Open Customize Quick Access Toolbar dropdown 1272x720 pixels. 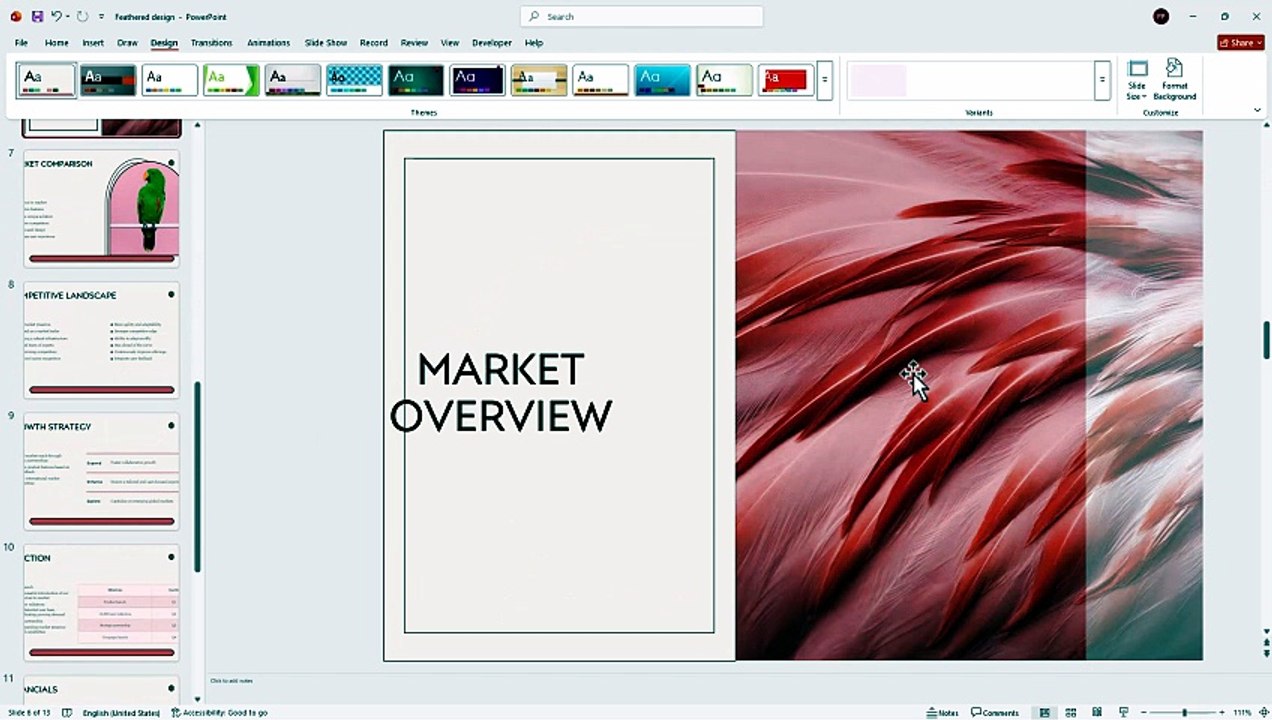pos(101,17)
